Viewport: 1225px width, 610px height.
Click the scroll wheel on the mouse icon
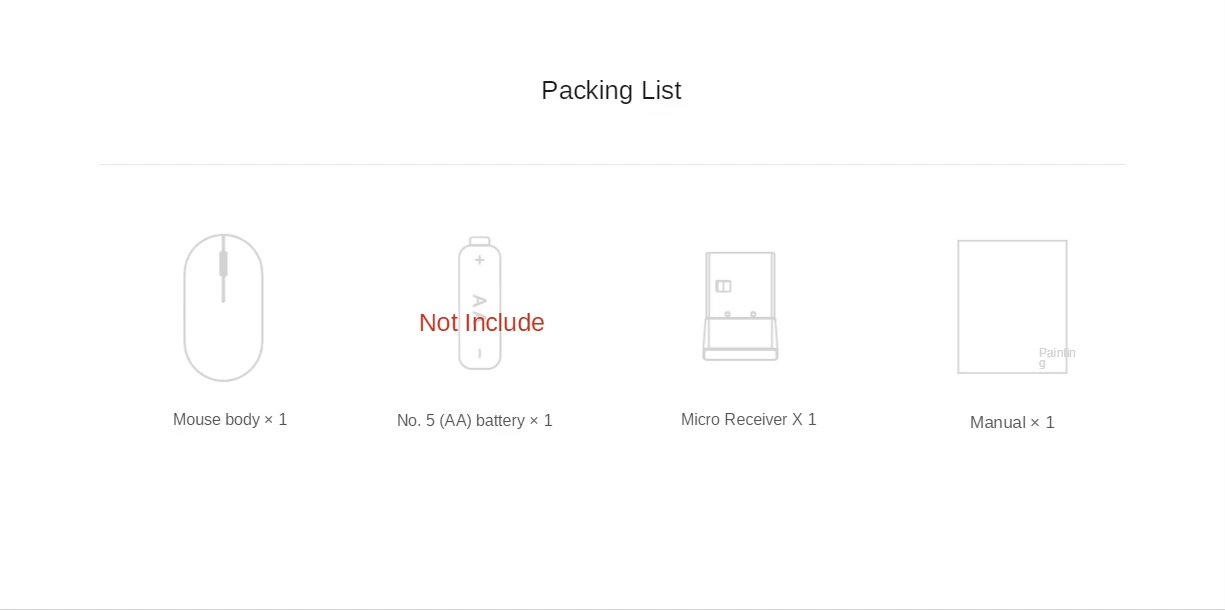[223, 264]
